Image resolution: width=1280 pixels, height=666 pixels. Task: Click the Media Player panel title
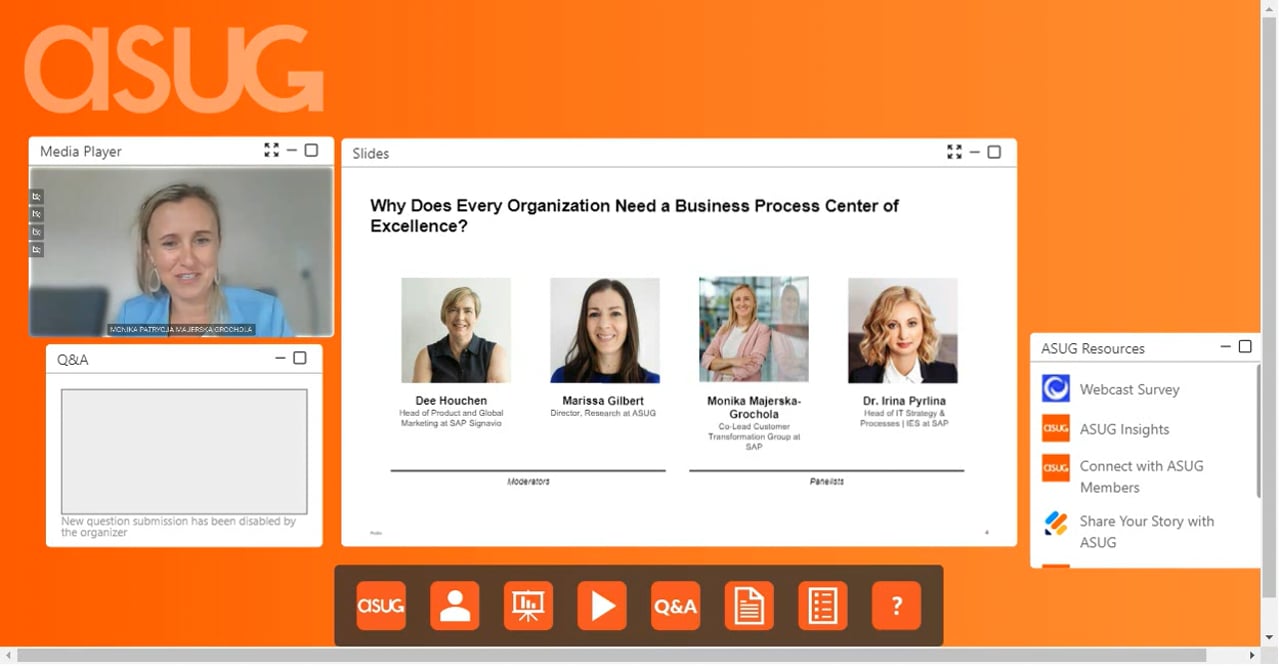coord(81,151)
